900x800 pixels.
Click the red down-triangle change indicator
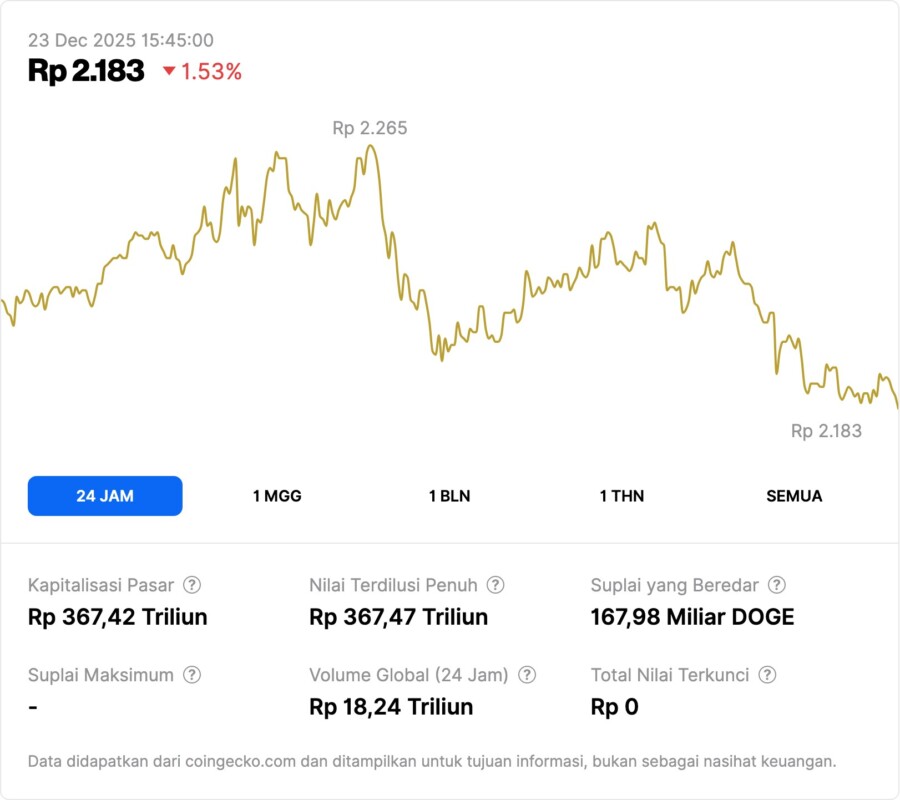169,72
